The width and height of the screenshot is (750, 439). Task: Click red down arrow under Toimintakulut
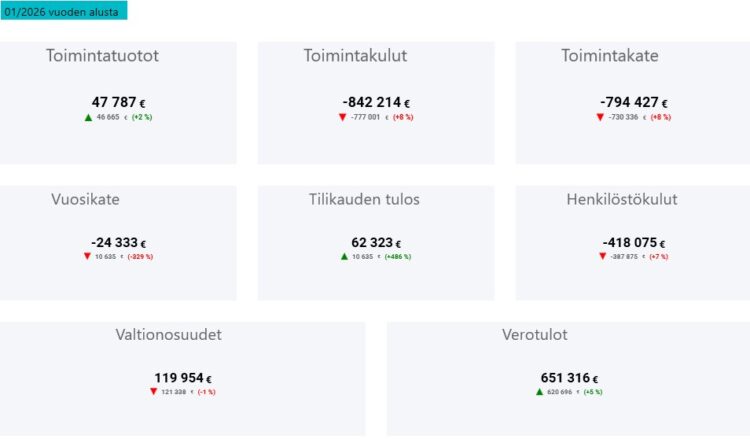(343, 117)
